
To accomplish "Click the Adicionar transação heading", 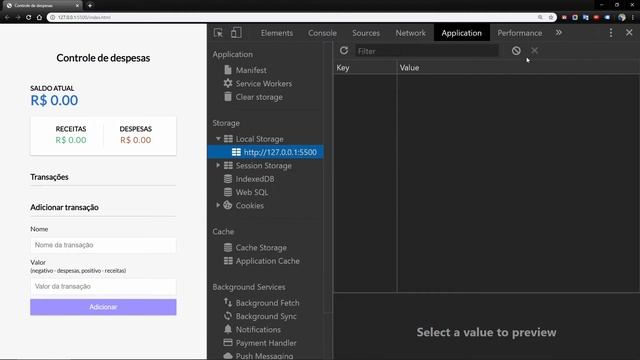I will click(x=64, y=207).
